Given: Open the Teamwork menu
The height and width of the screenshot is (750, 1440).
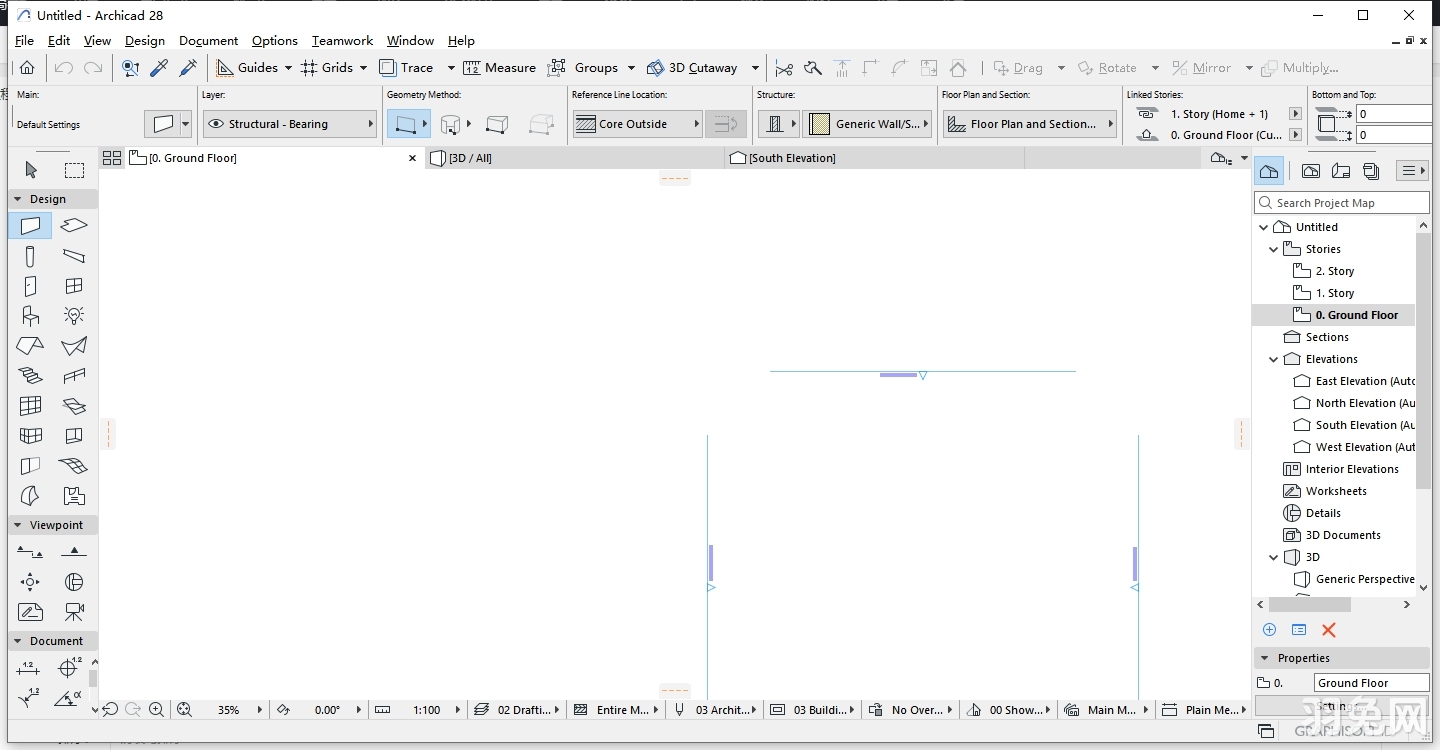Looking at the screenshot, I should pyautogui.click(x=342, y=41).
